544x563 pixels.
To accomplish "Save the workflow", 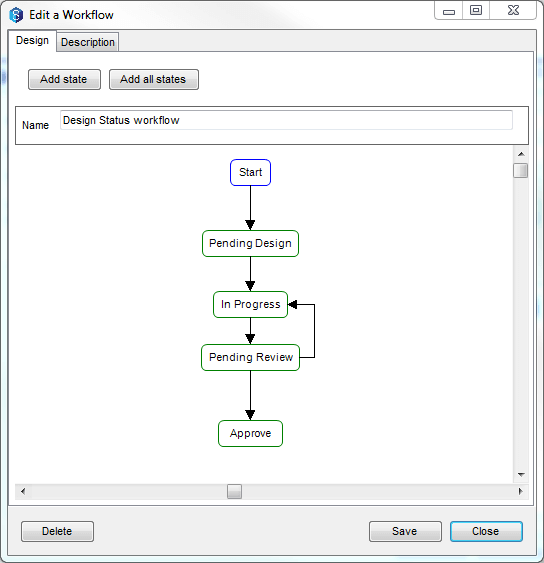I will [x=405, y=531].
